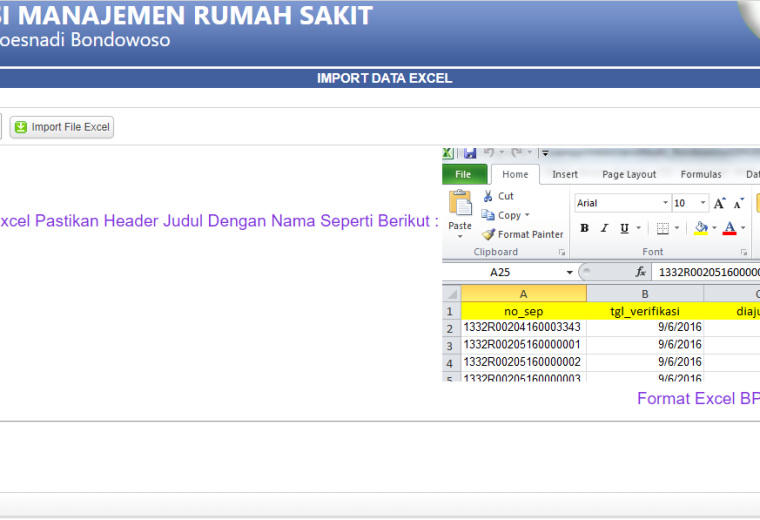Click the yellow Fill Color button

click(701, 228)
